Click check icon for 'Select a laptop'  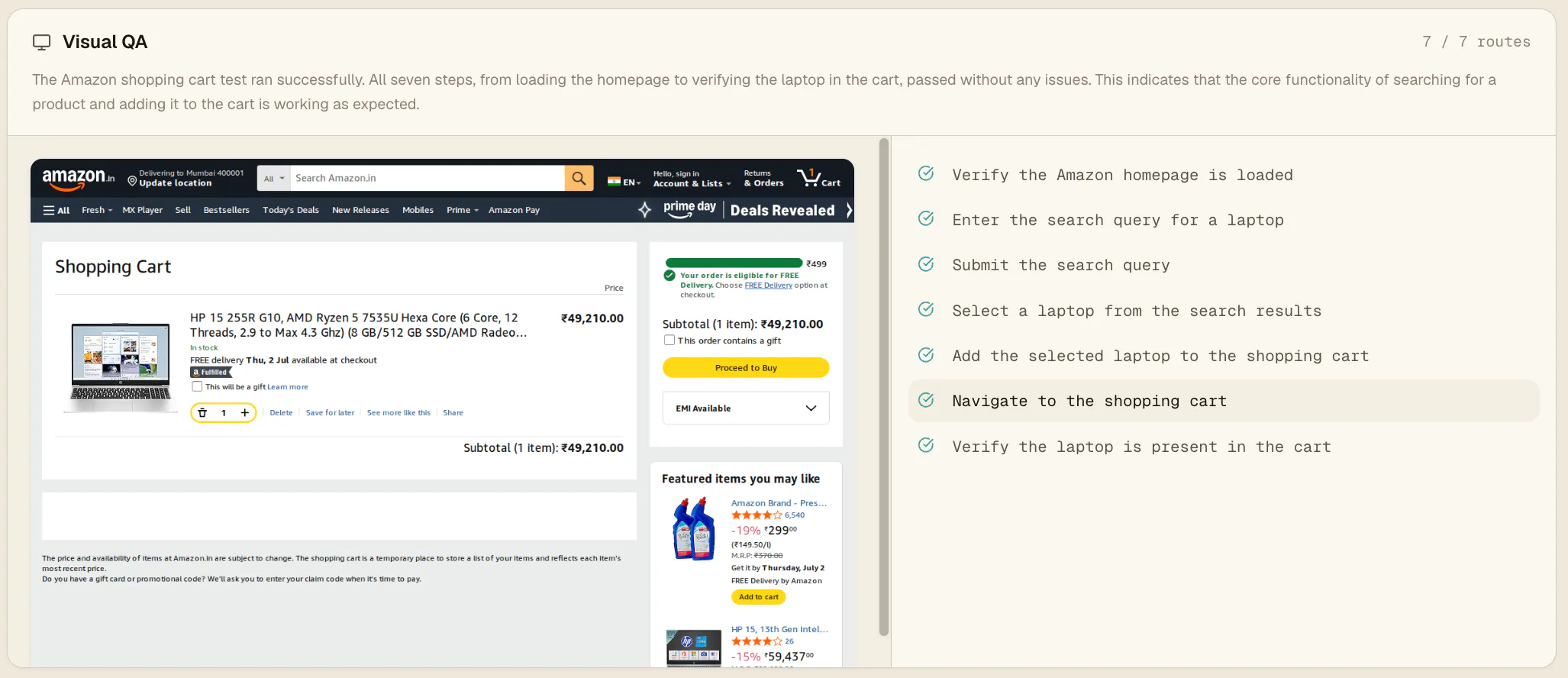[x=926, y=310]
